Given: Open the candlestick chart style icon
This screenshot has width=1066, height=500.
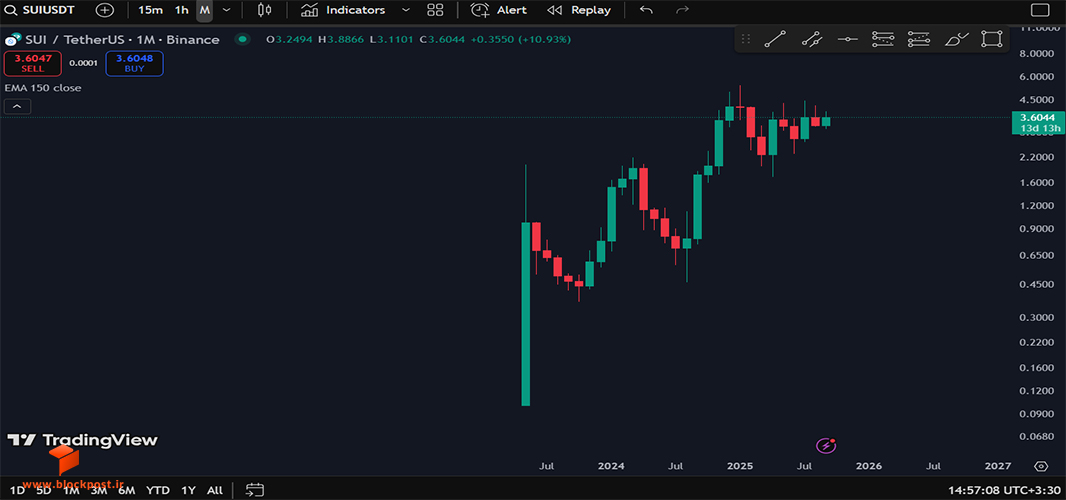Looking at the screenshot, I should [x=264, y=10].
